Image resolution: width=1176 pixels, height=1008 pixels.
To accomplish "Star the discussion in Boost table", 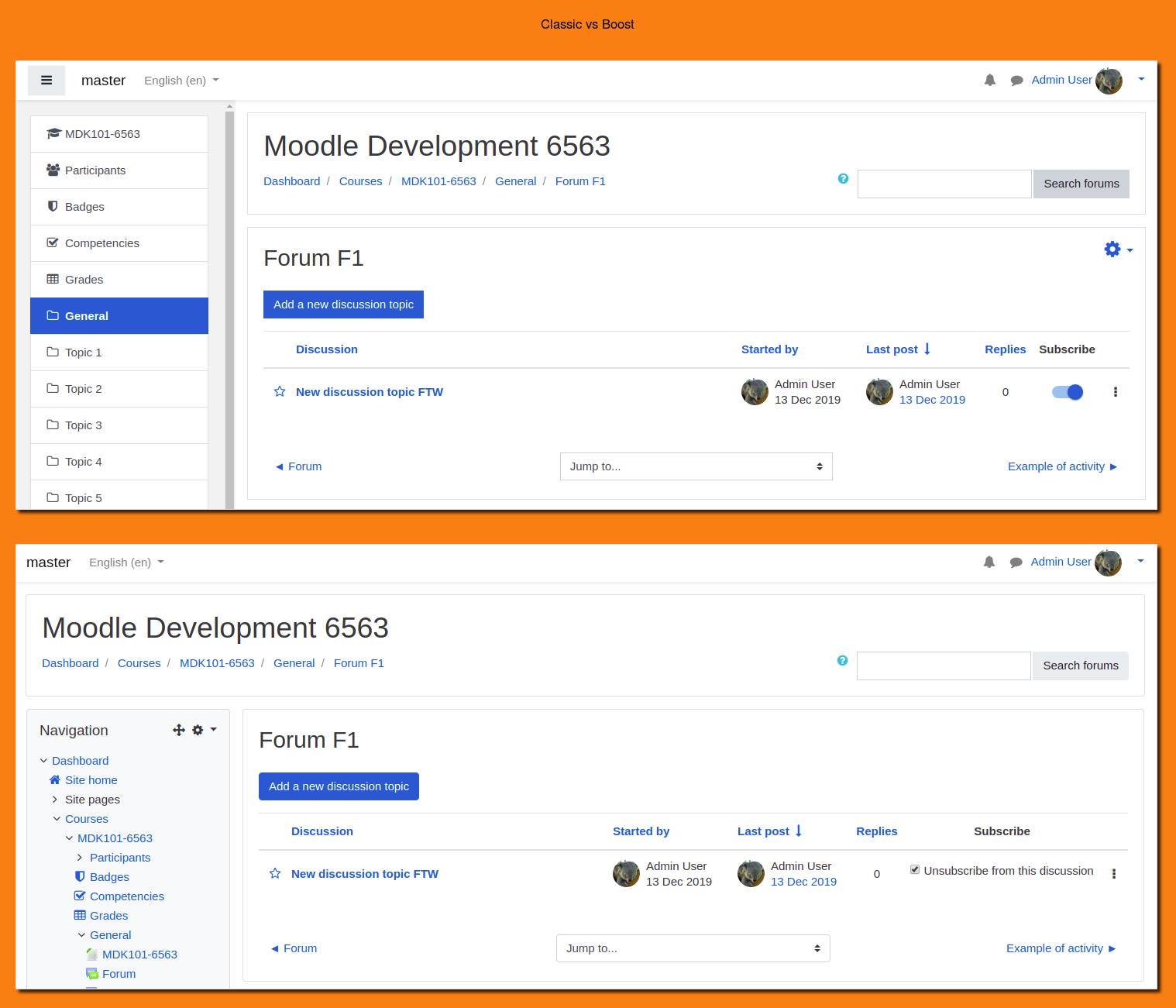I will (x=280, y=392).
